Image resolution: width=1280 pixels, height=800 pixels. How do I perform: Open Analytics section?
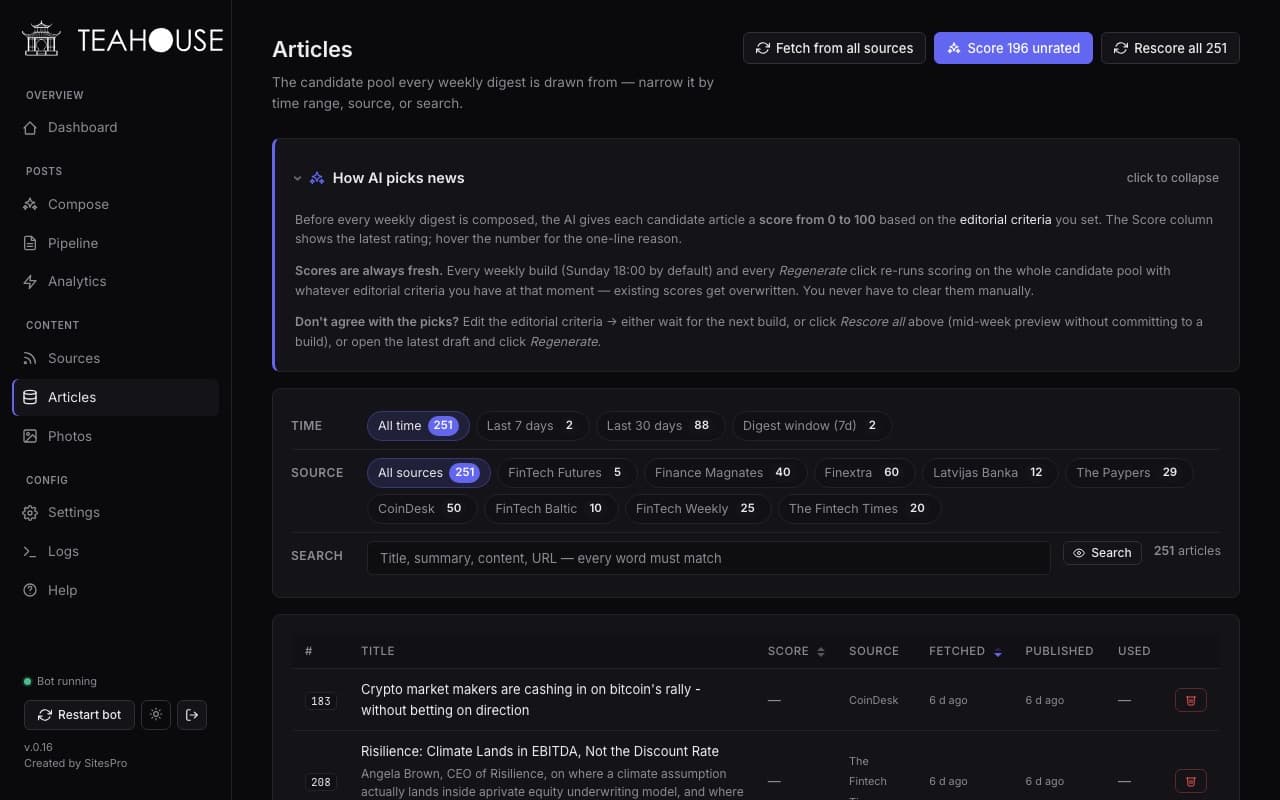[116, 281]
